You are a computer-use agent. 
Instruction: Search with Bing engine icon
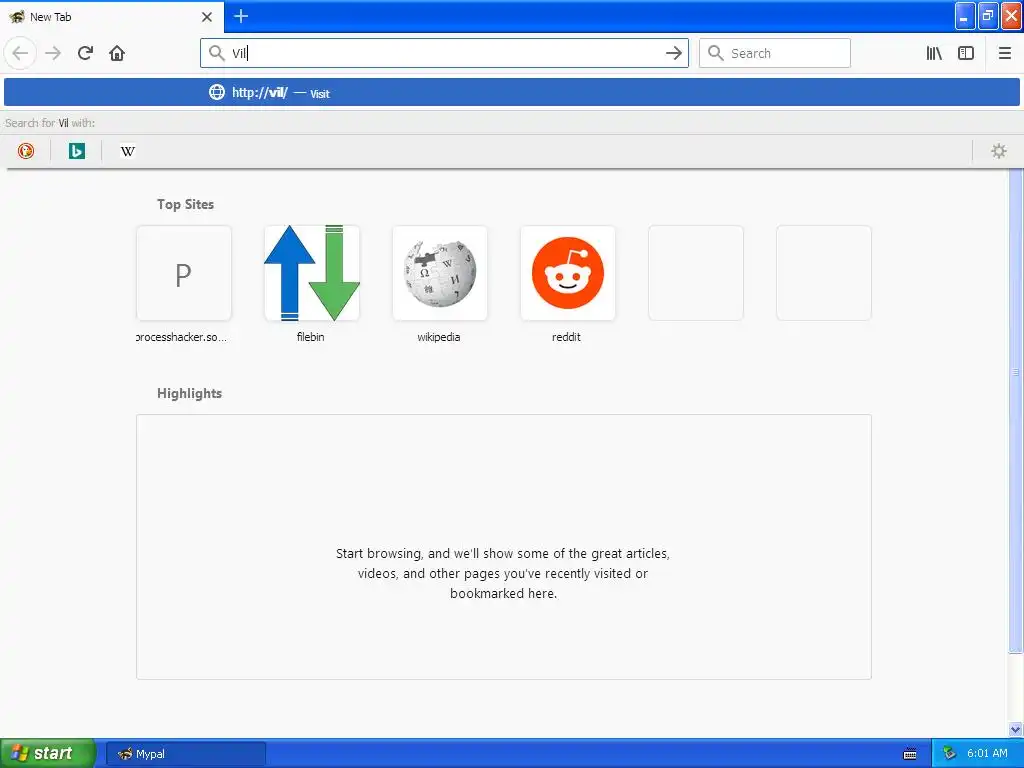[76, 151]
